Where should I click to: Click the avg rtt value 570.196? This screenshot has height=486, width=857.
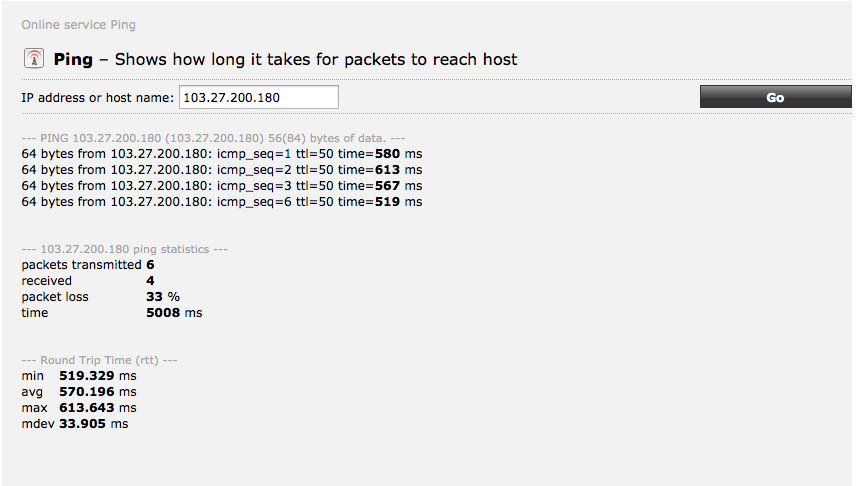point(88,392)
